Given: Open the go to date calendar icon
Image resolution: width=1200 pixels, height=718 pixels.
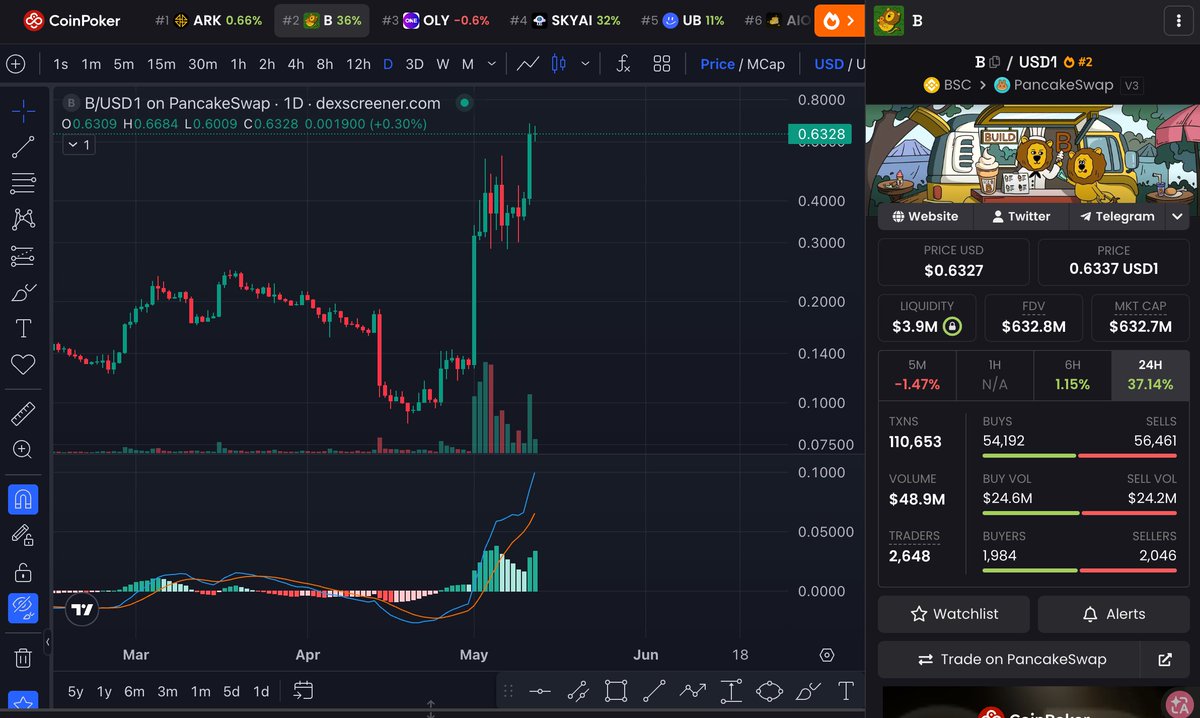Looking at the screenshot, I should [x=304, y=691].
